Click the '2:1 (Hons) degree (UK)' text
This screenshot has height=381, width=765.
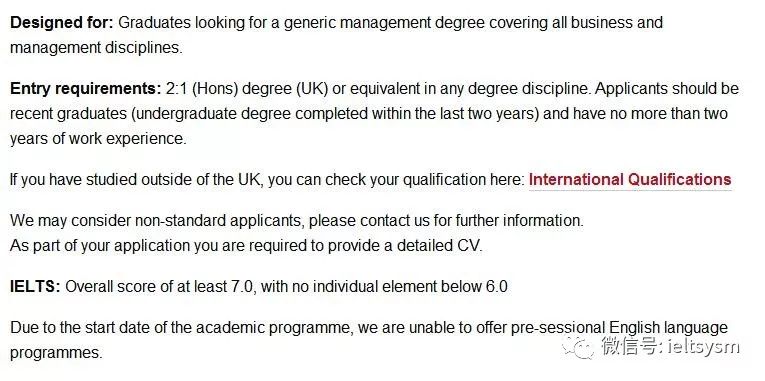pos(247,89)
